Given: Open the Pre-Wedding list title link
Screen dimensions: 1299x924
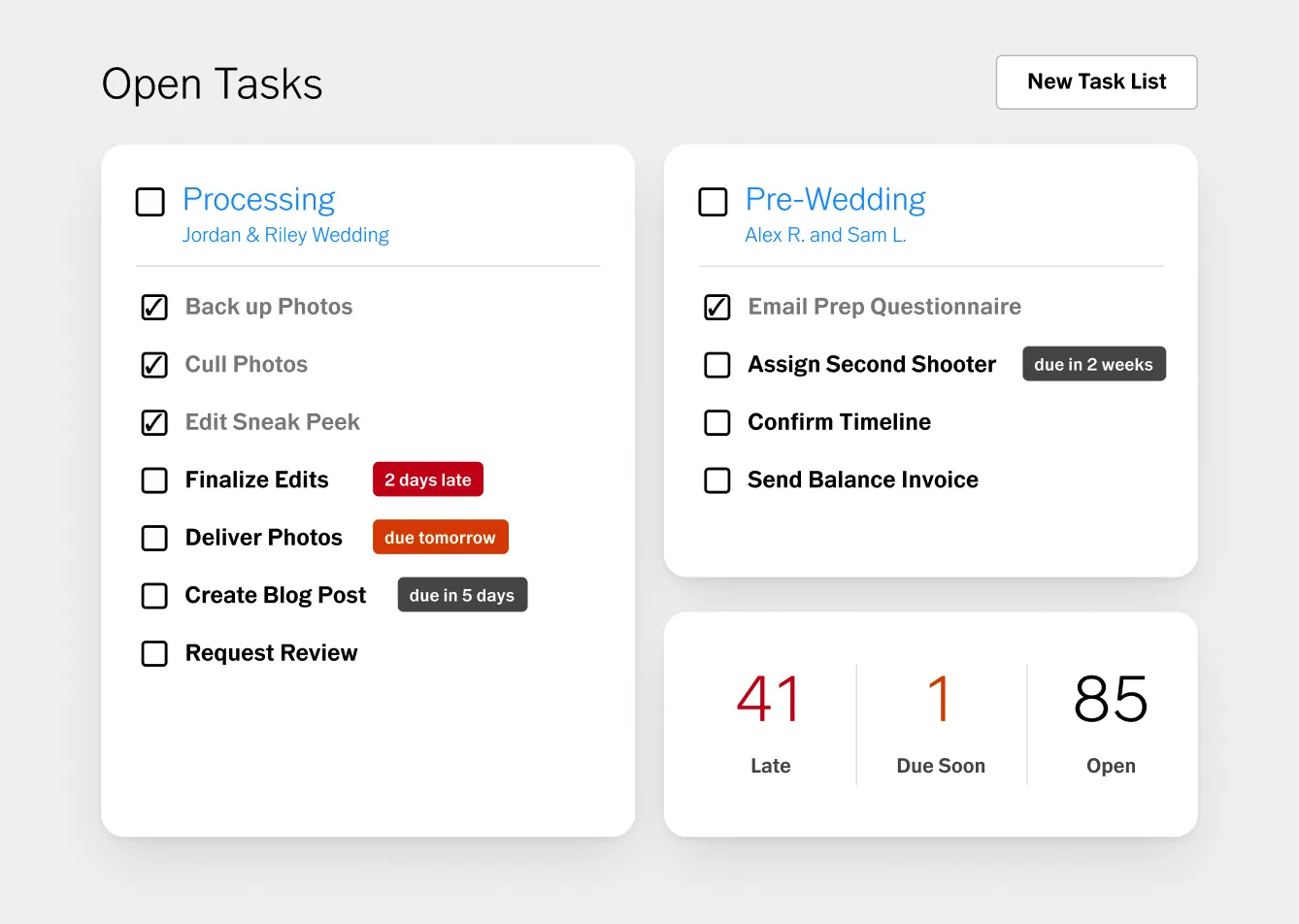Looking at the screenshot, I should 836,199.
